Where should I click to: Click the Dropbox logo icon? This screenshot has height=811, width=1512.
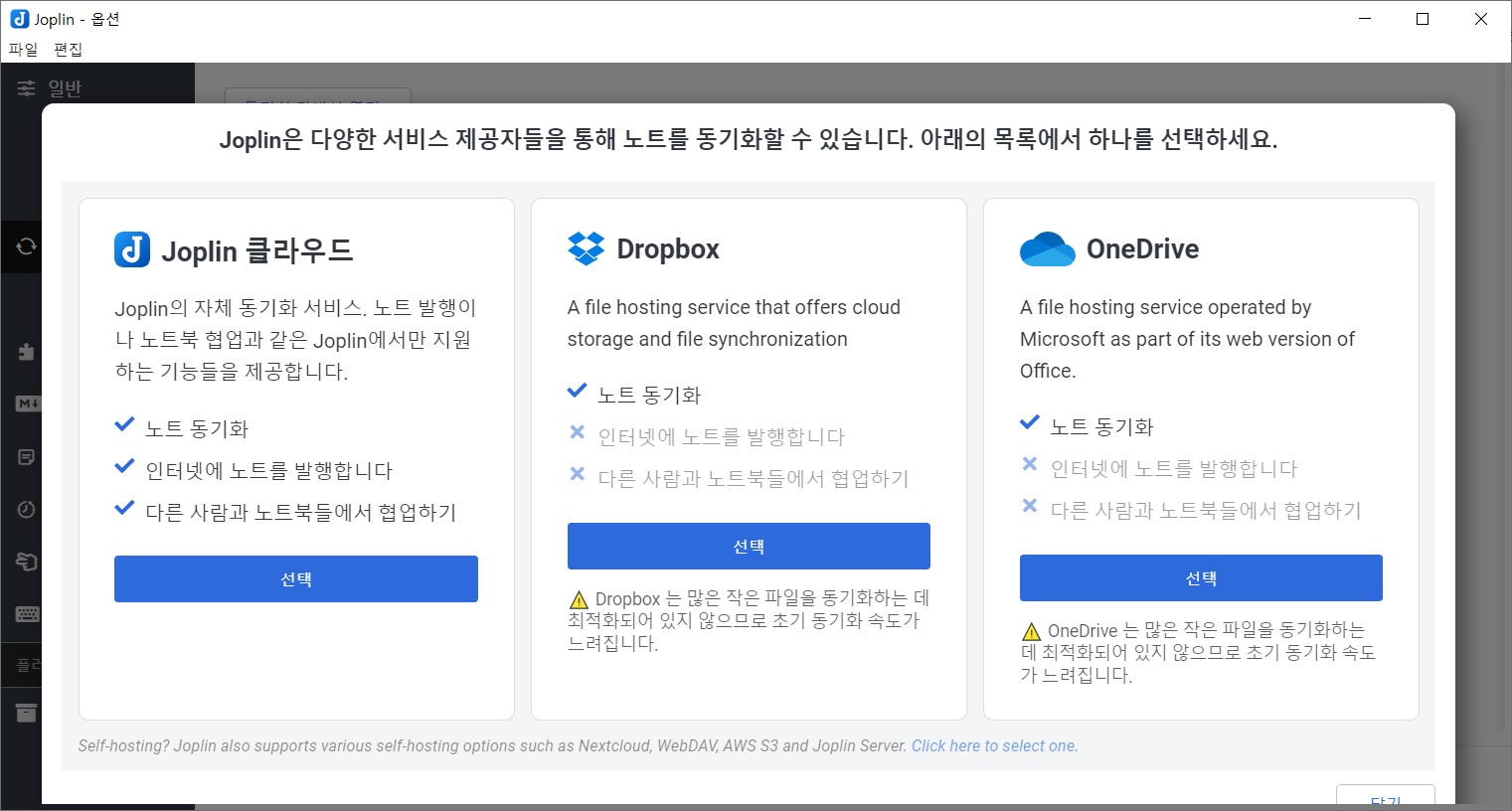click(586, 248)
